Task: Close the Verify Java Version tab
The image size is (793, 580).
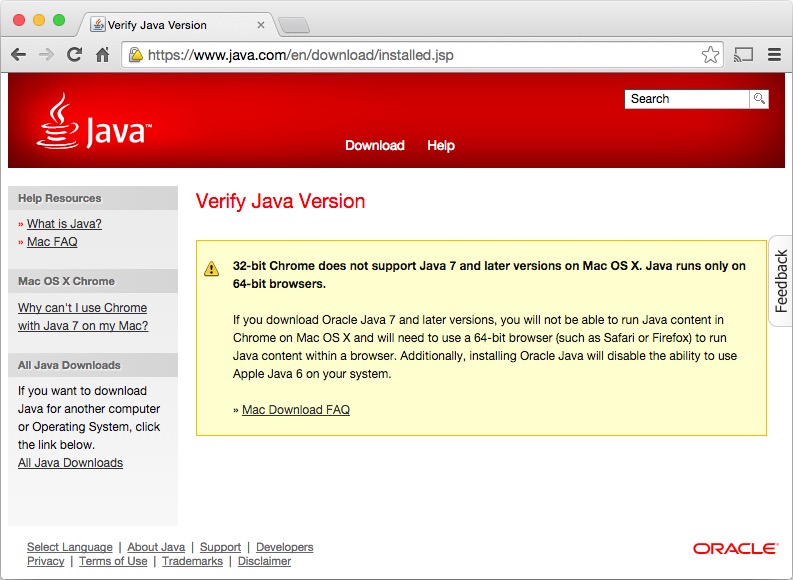Action: [261, 25]
